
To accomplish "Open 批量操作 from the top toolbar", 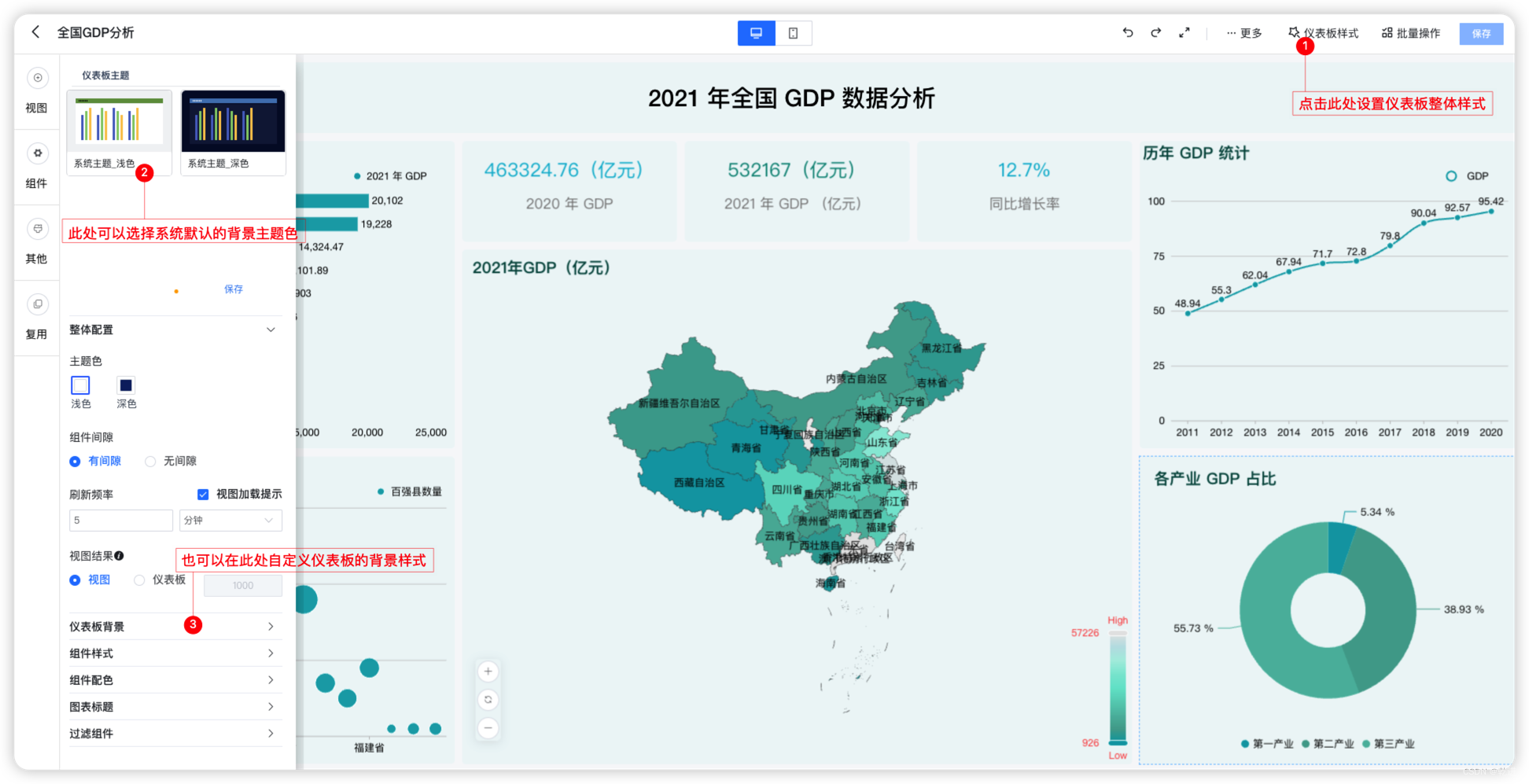I will pyautogui.click(x=1411, y=32).
